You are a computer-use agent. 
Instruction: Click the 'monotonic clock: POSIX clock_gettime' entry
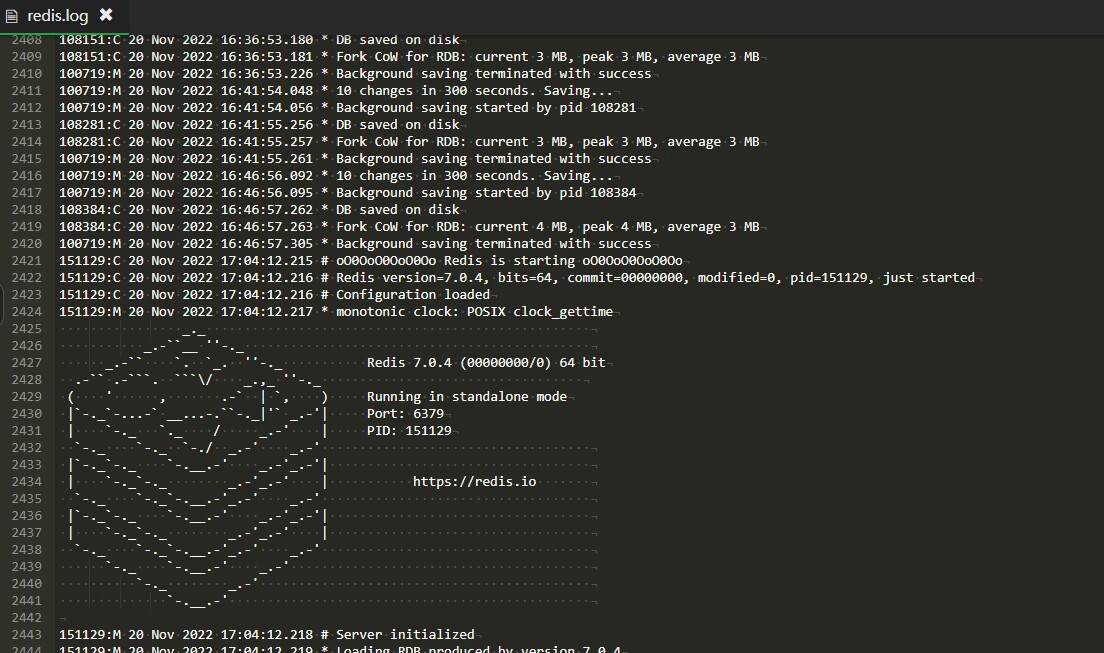point(475,311)
